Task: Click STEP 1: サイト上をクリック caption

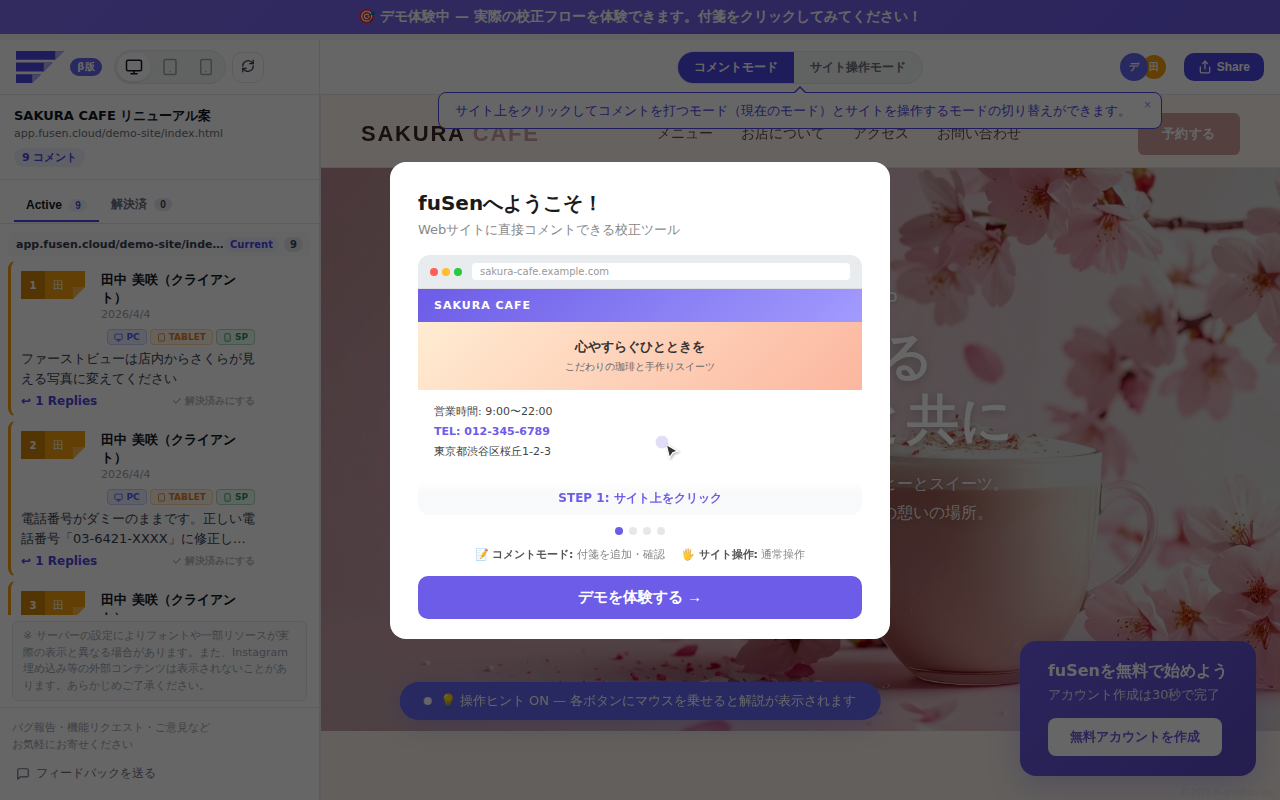Action: (640, 498)
